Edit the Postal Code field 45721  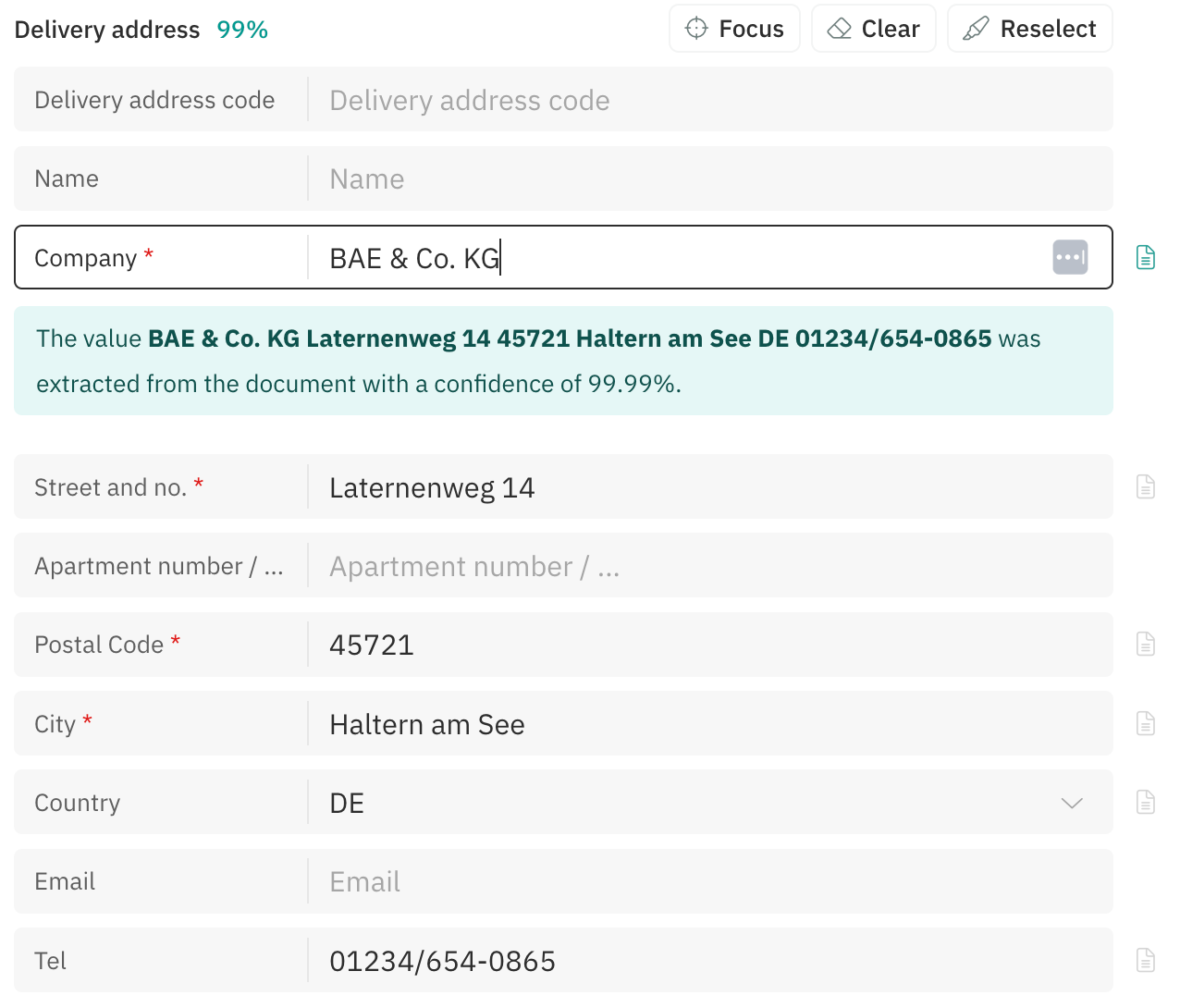(x=703, y=645)
